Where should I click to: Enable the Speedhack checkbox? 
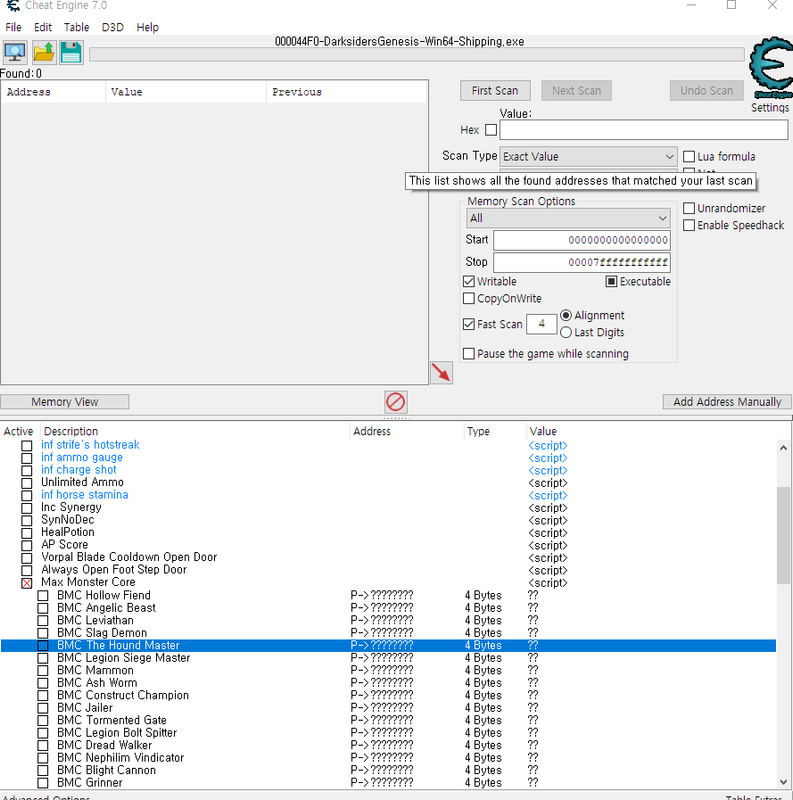[x=689, y=225]
